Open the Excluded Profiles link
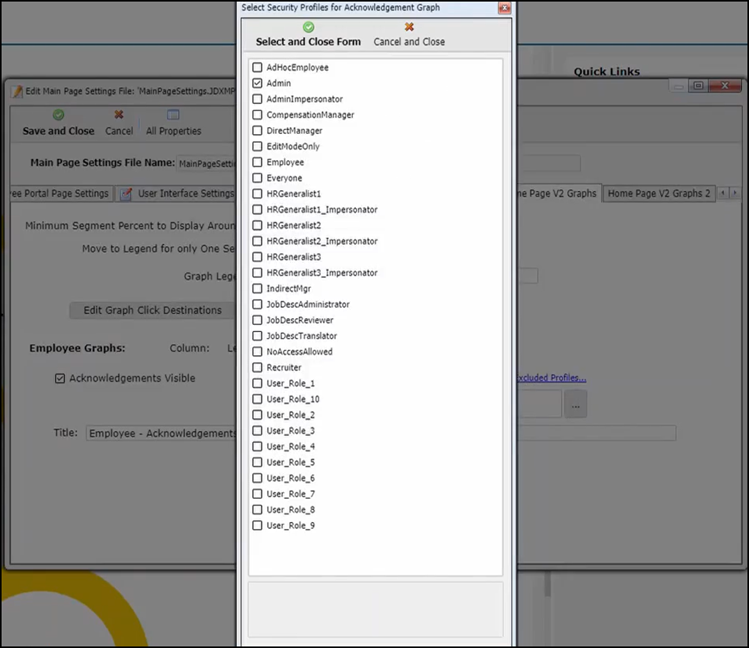The image size is (749, 648). pos(551,378)
